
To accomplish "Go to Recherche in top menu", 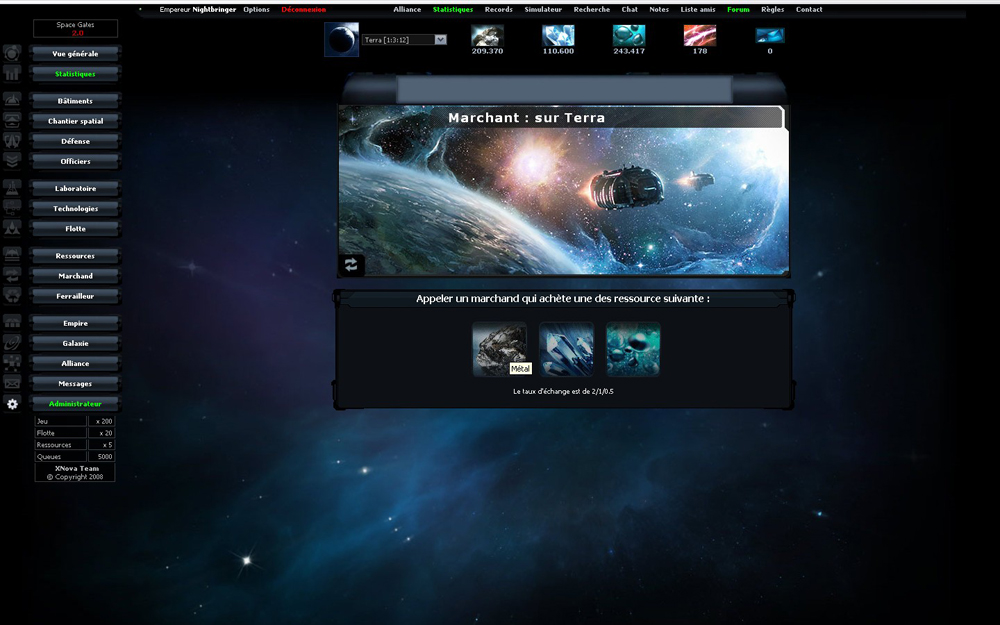I will pyautogui.click(x=591, y=9).
